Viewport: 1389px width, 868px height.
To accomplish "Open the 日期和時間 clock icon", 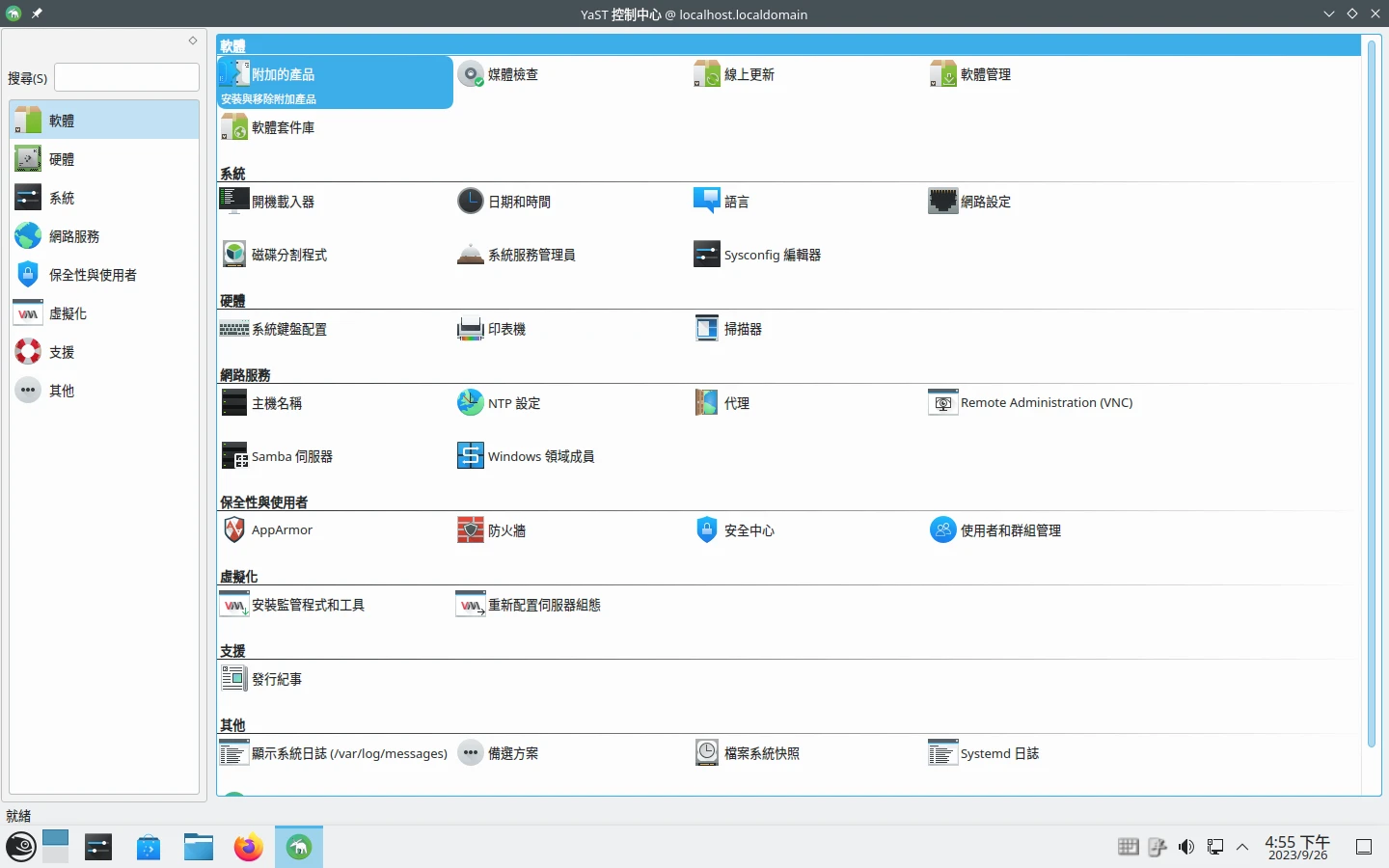I will pyautogui.click(x=470, y=202).
